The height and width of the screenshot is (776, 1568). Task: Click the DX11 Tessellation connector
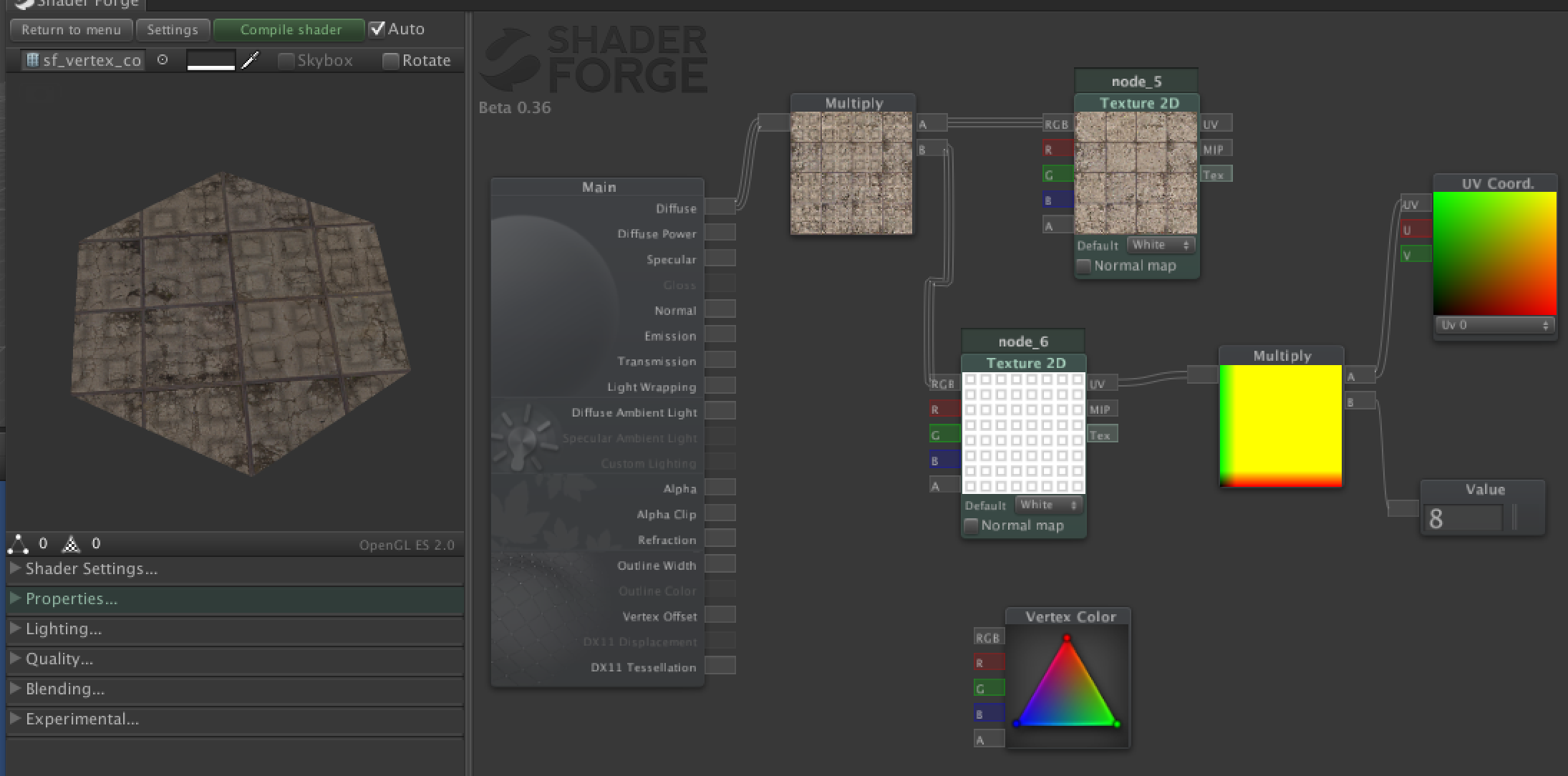(x=720, y=666)
